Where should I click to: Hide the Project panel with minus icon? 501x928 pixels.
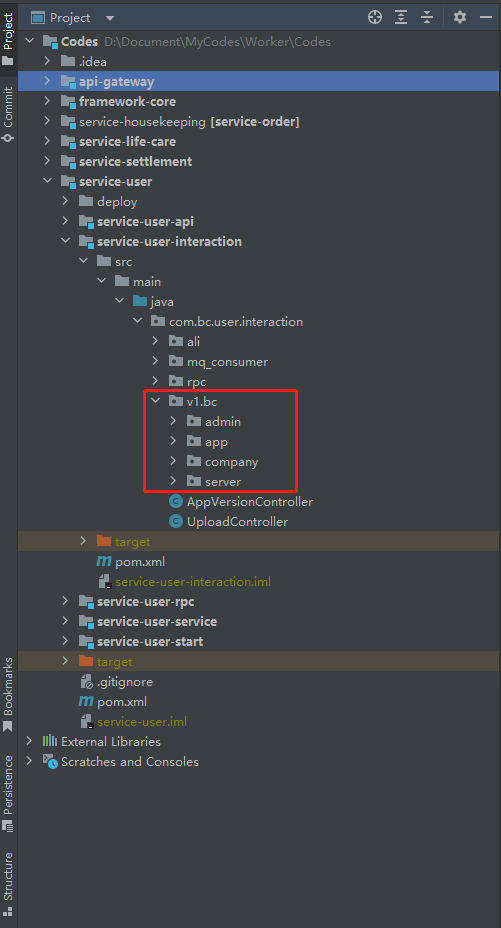click(x=486, y=18)
